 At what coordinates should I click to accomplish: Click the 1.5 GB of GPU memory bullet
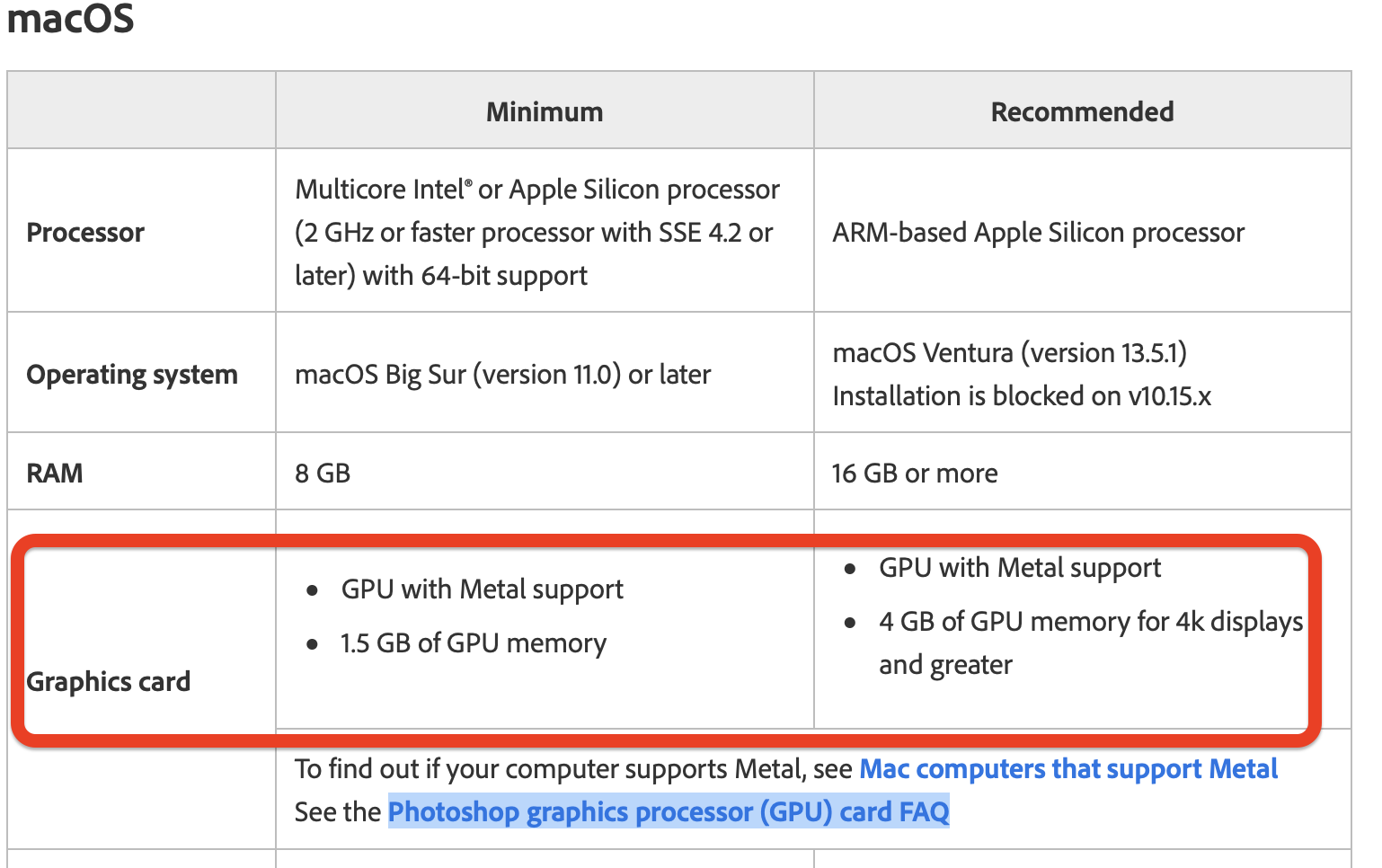coord(473,643)
